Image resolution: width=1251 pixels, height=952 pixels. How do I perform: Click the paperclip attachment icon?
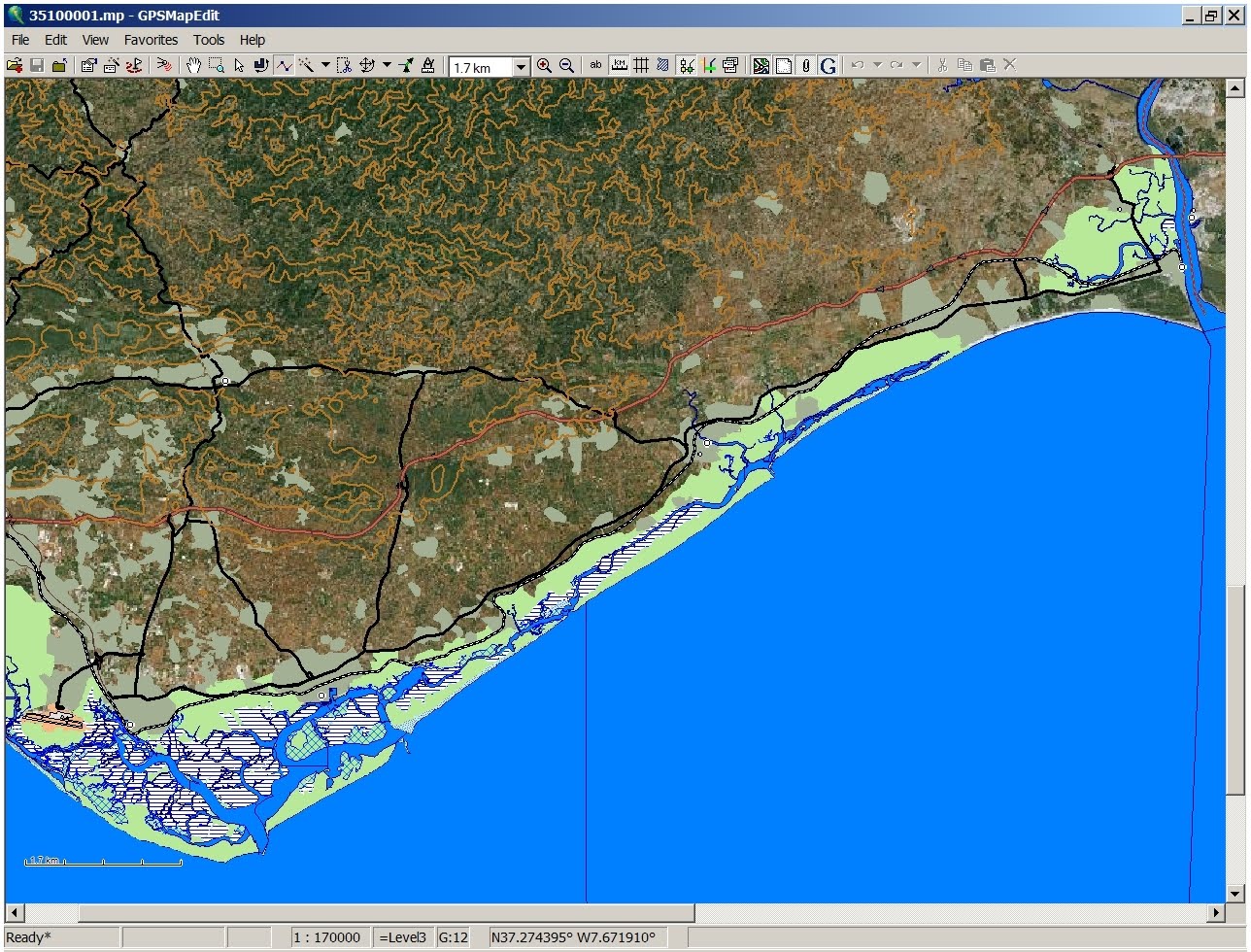[804, 66]
